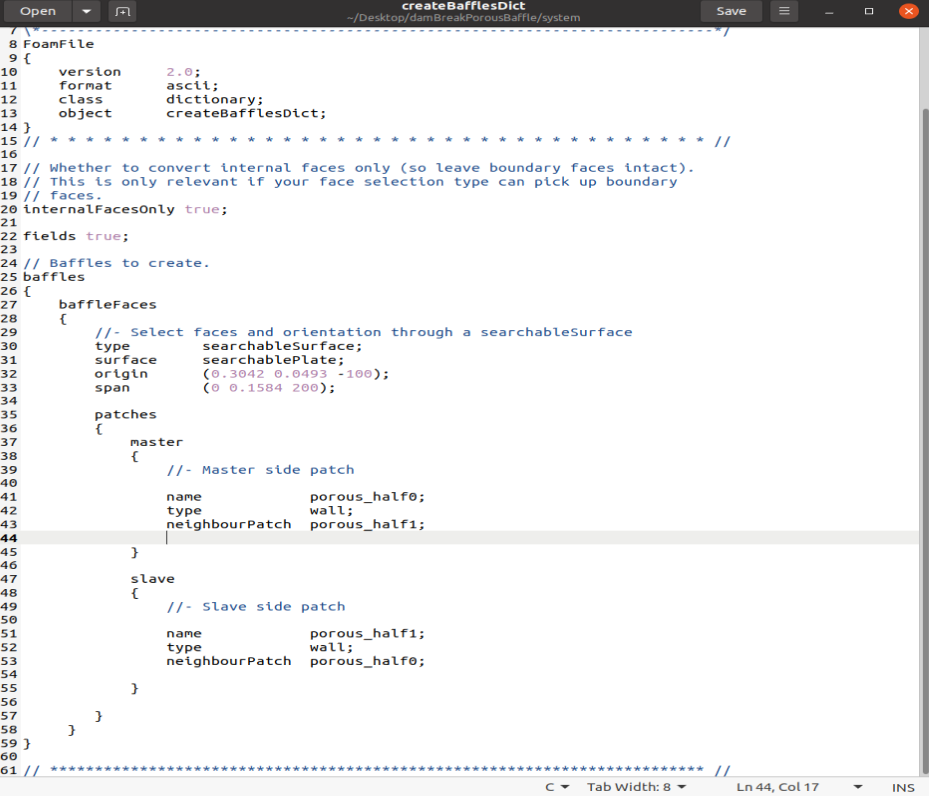The height and width of the screenshot is (796, 929).
Task: Click the slave block keyword
Action: pyautogui.click(x=152, y=578)
